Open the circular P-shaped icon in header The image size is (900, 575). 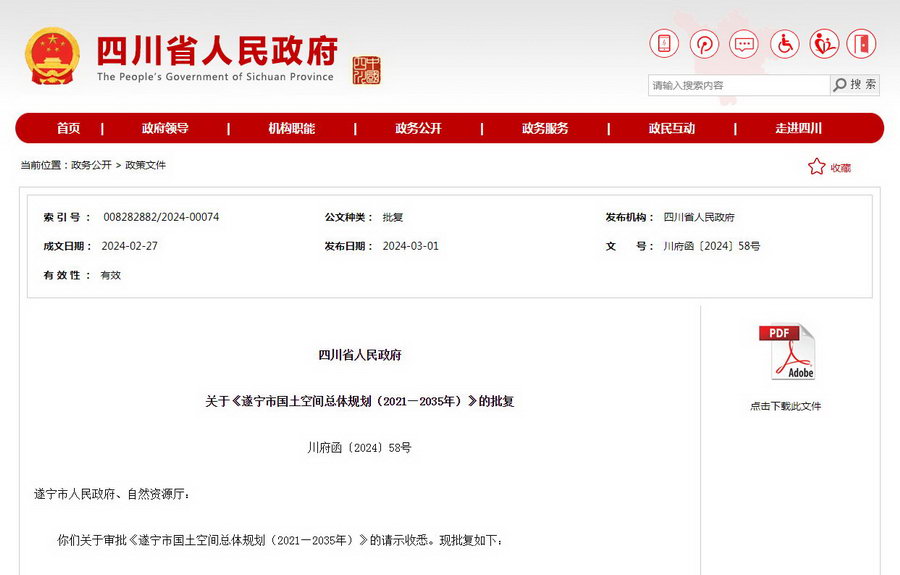point(704,44)
